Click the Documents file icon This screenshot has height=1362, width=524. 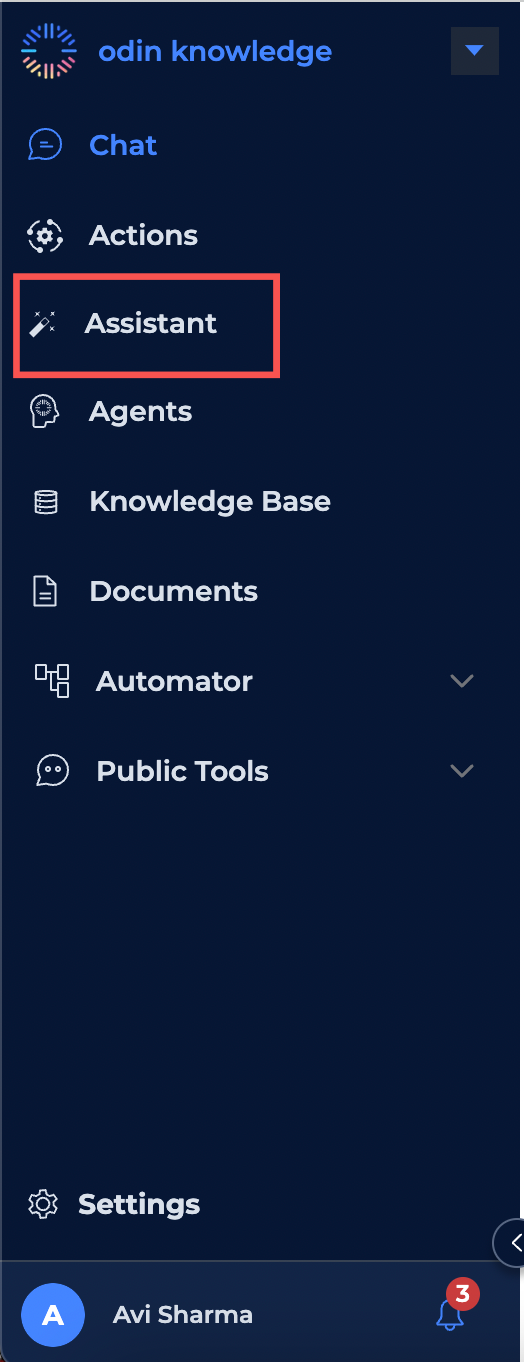(46, 592)
